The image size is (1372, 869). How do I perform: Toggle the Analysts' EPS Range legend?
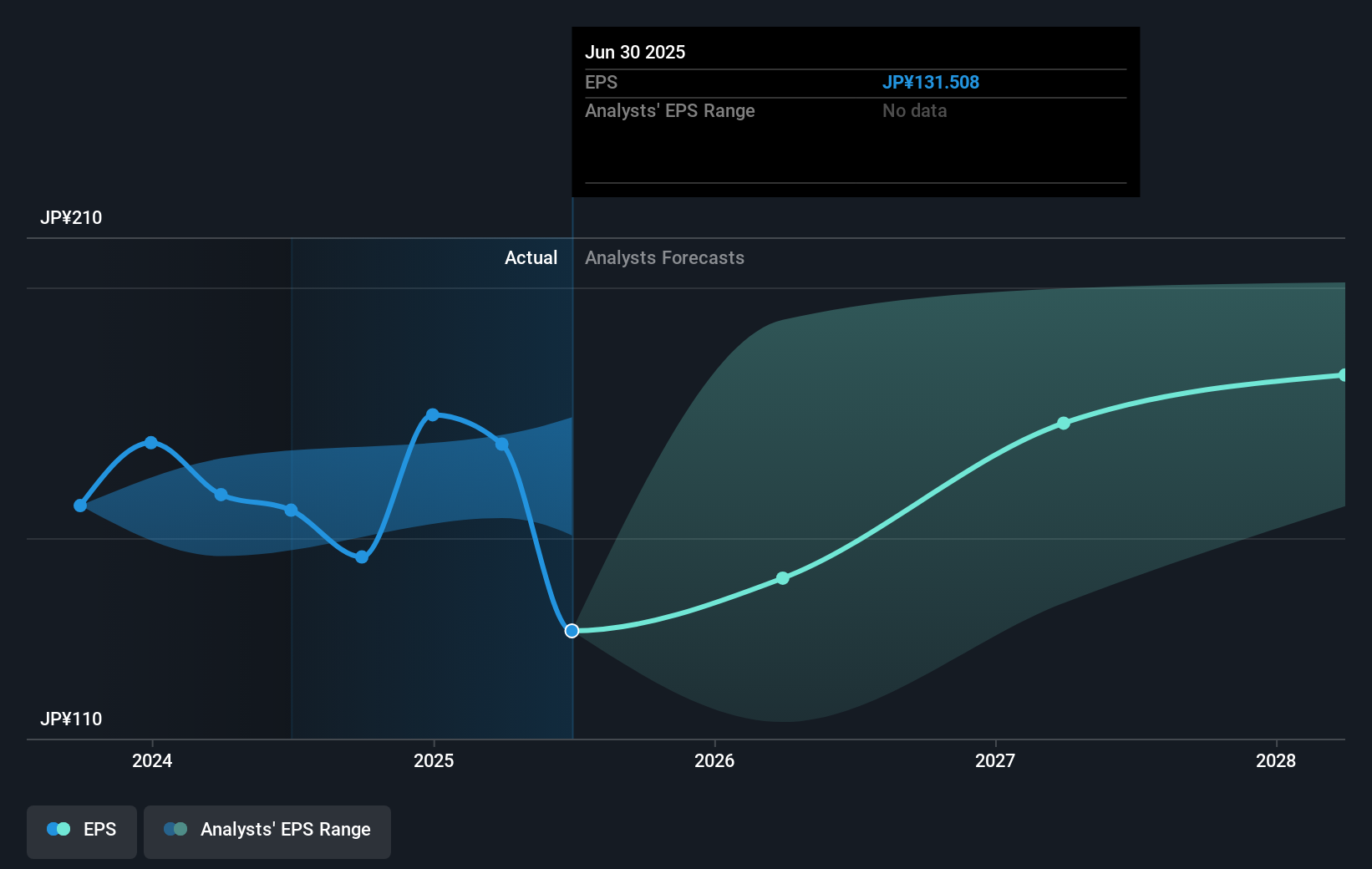[267, 831]
